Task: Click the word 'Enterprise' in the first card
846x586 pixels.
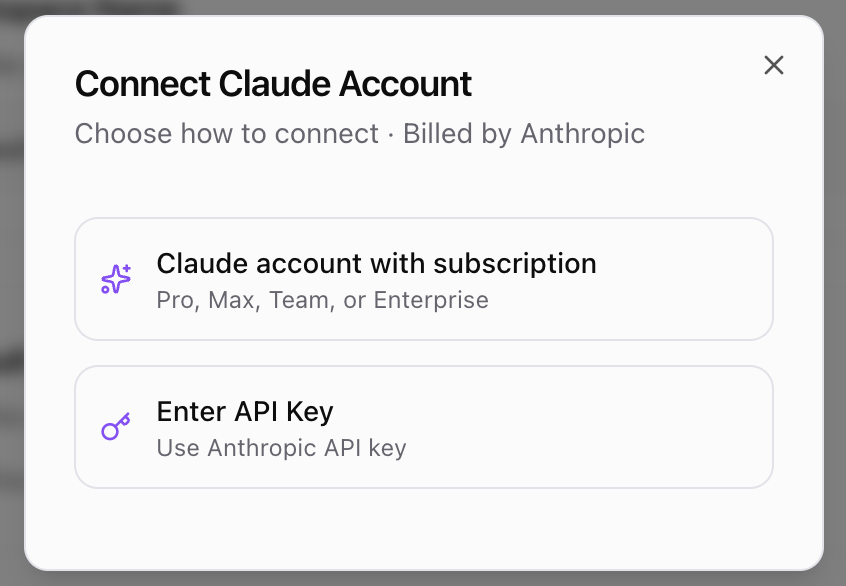Action: (x=432, y=299)
